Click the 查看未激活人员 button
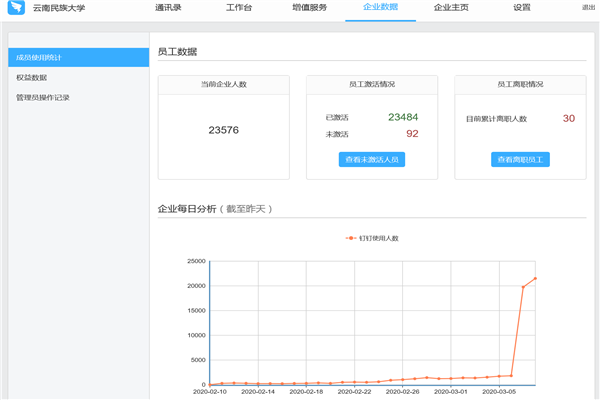The width and height of the screenshot is (600, 400). click(372, 160)
